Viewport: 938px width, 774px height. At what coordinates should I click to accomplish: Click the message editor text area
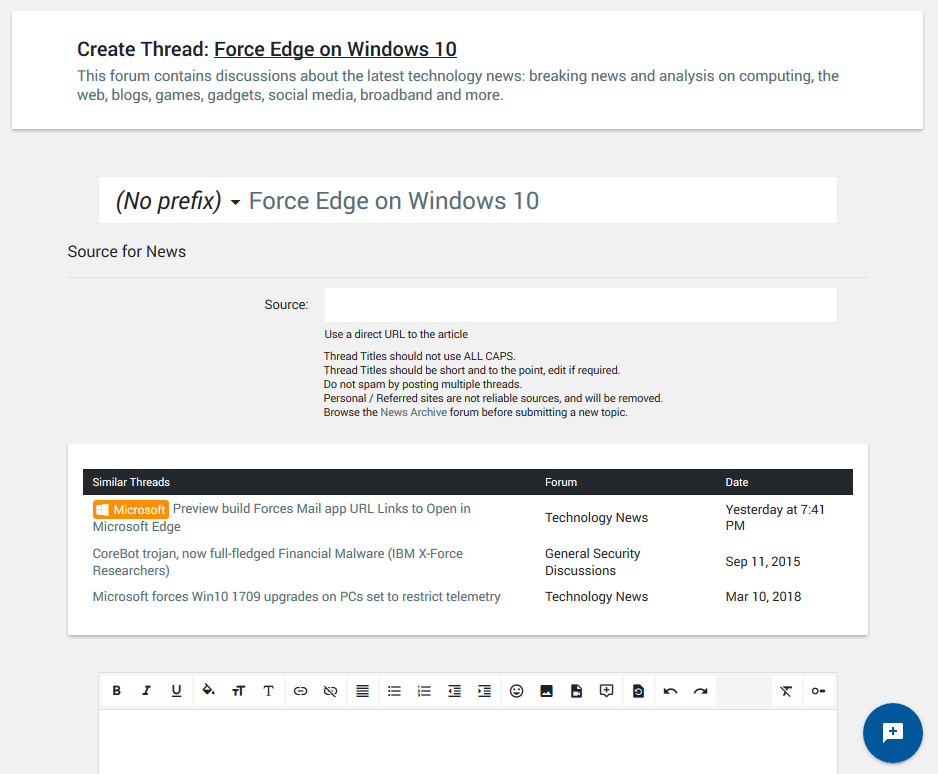pyautogui.click(x=468, y=742)
